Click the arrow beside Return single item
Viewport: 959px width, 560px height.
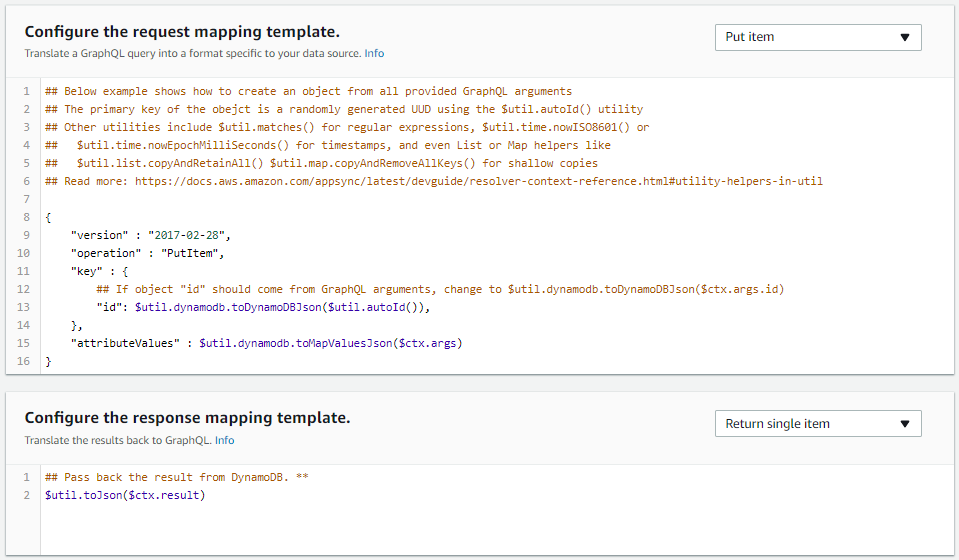tap(904, 424)
